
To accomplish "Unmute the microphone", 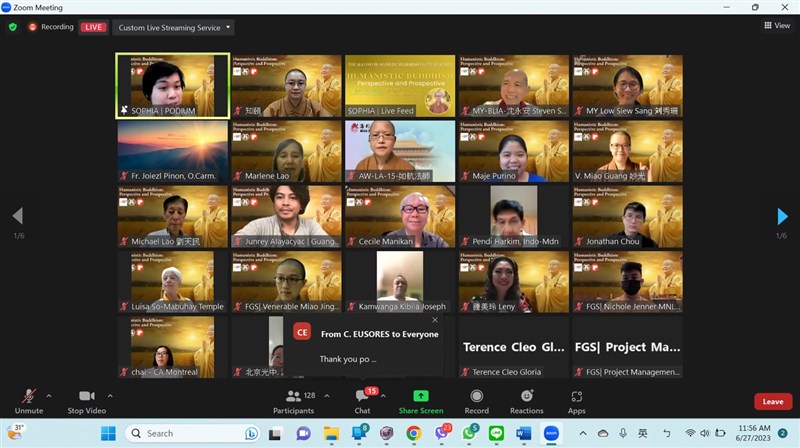I will click(x=28, y=401).
